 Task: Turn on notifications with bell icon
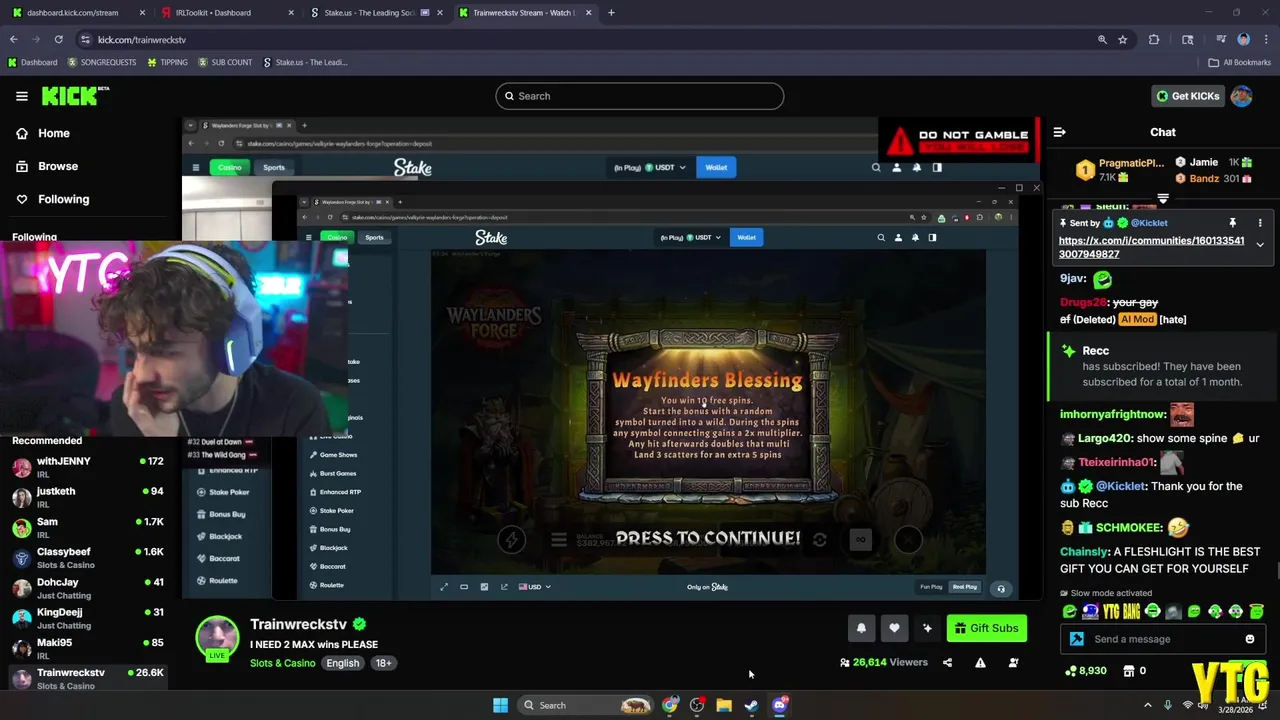pyautogui.click(x=861, y=628)
